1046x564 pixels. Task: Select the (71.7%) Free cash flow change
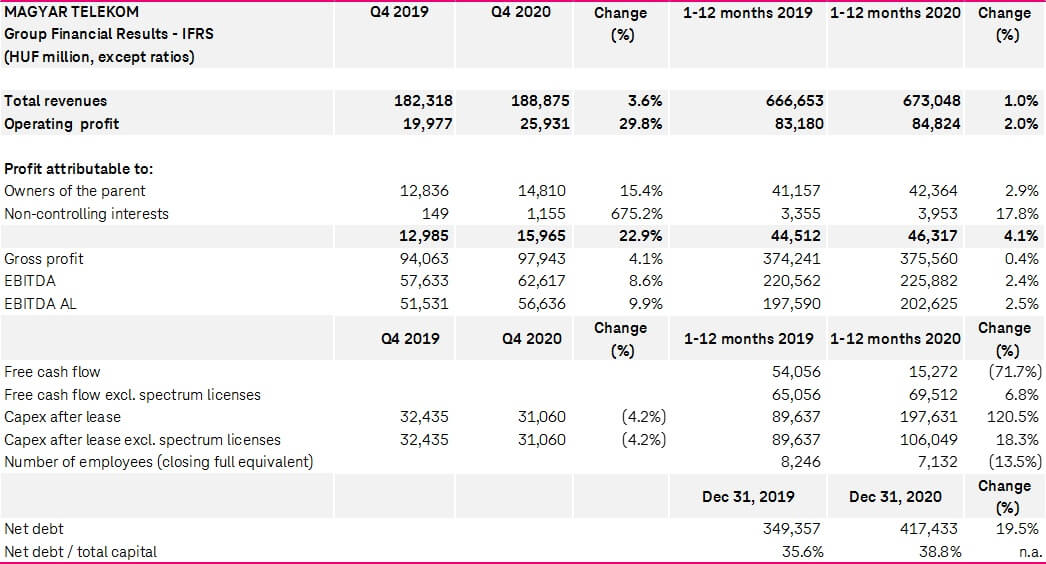coord(1015,372)
